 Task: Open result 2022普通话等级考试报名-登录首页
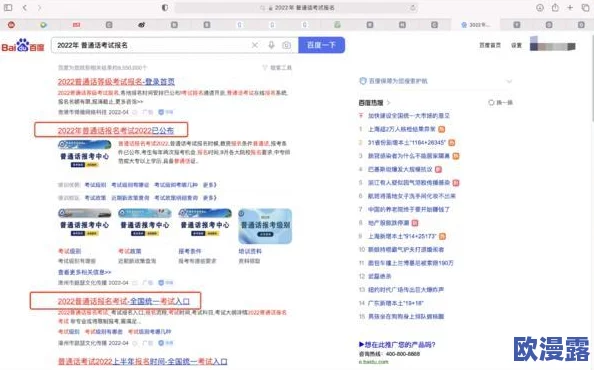(x=116, y=81)
